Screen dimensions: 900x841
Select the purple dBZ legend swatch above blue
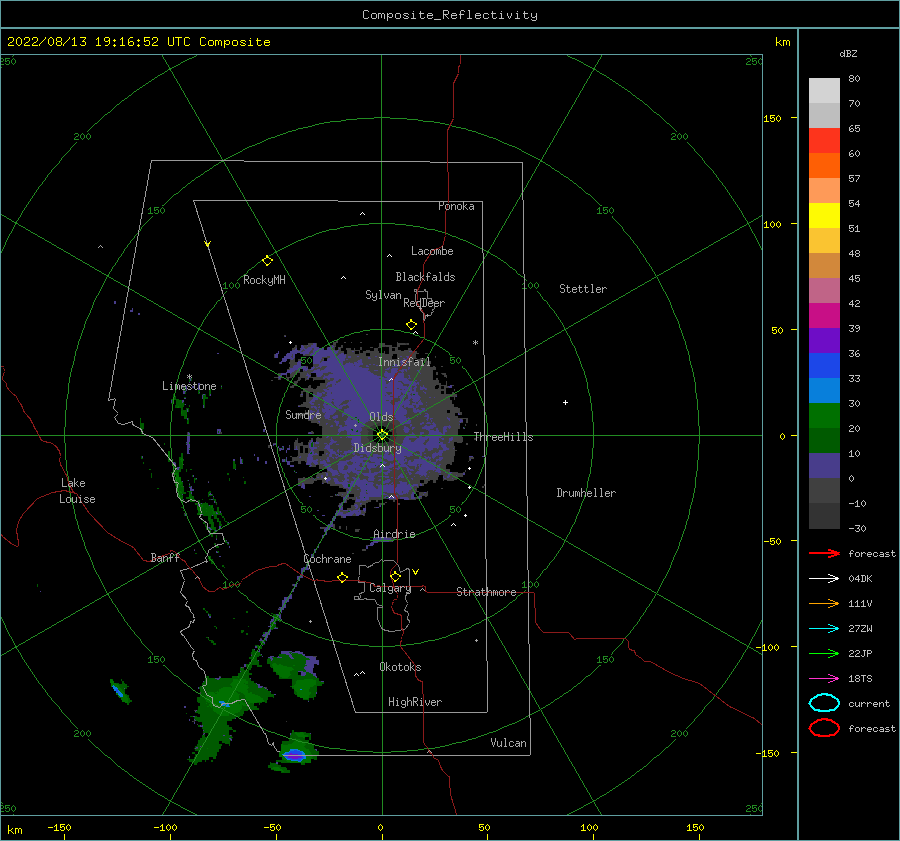[x=824, y=341]
